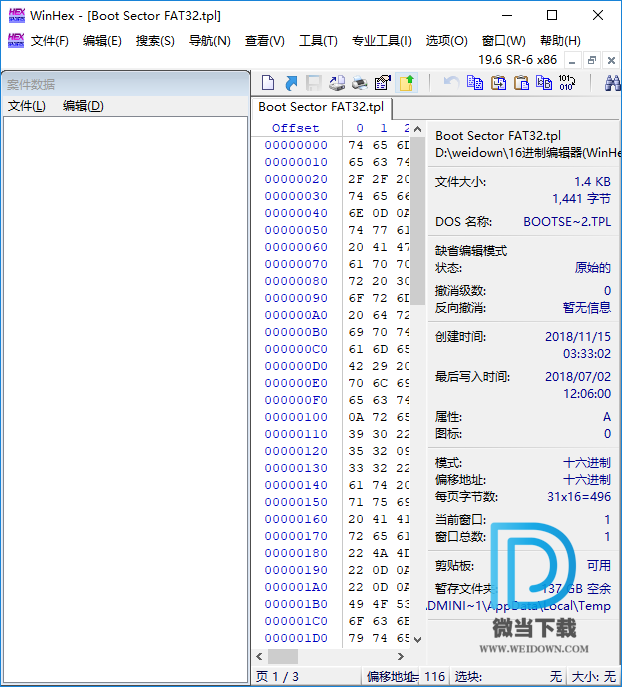Click the hex view scroll down arrow
The width and height of the screenshot is (622, 687).
417,640
